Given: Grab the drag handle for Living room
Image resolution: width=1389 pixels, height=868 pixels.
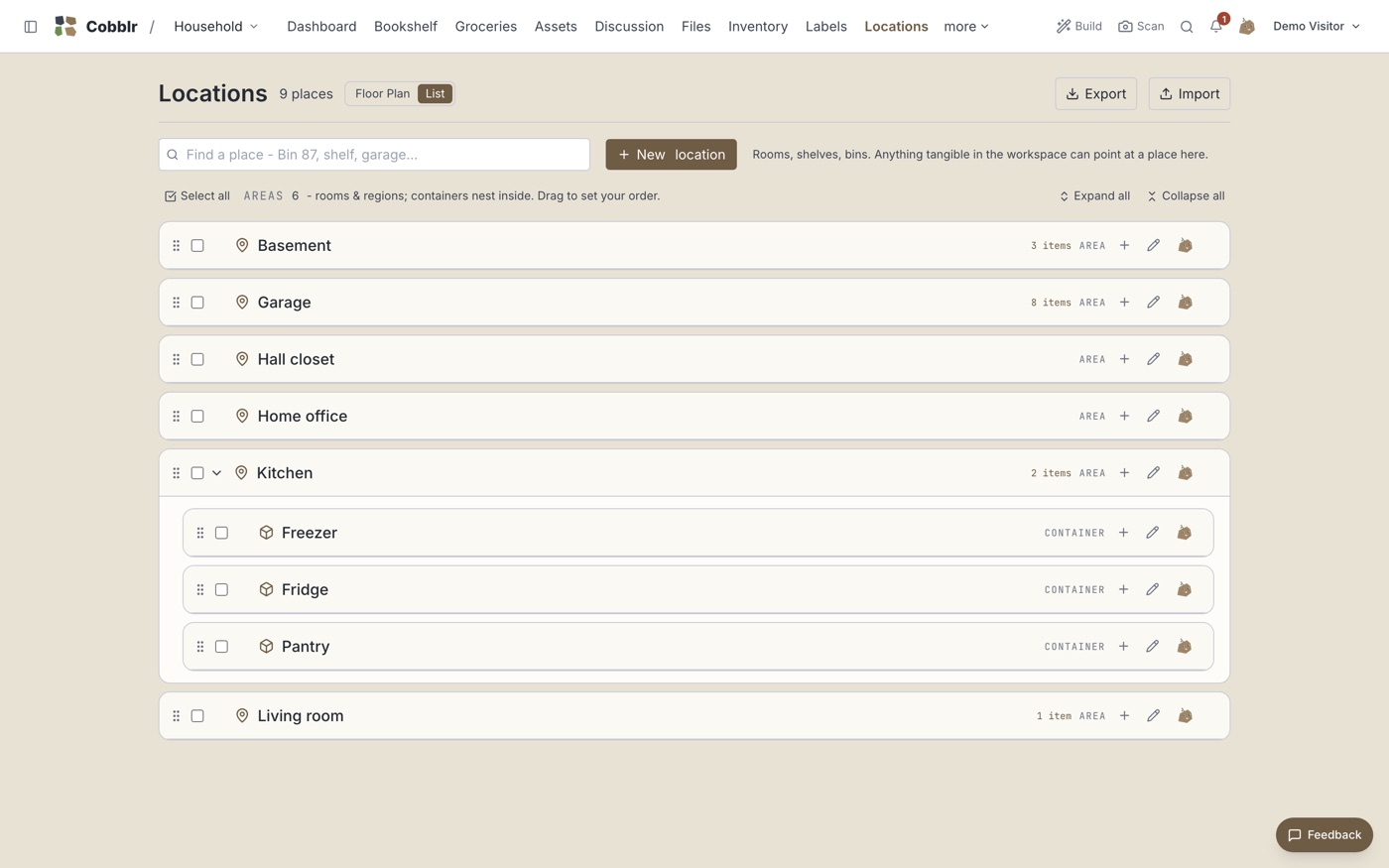Looking at the screenshot, I should click(177, 716).
